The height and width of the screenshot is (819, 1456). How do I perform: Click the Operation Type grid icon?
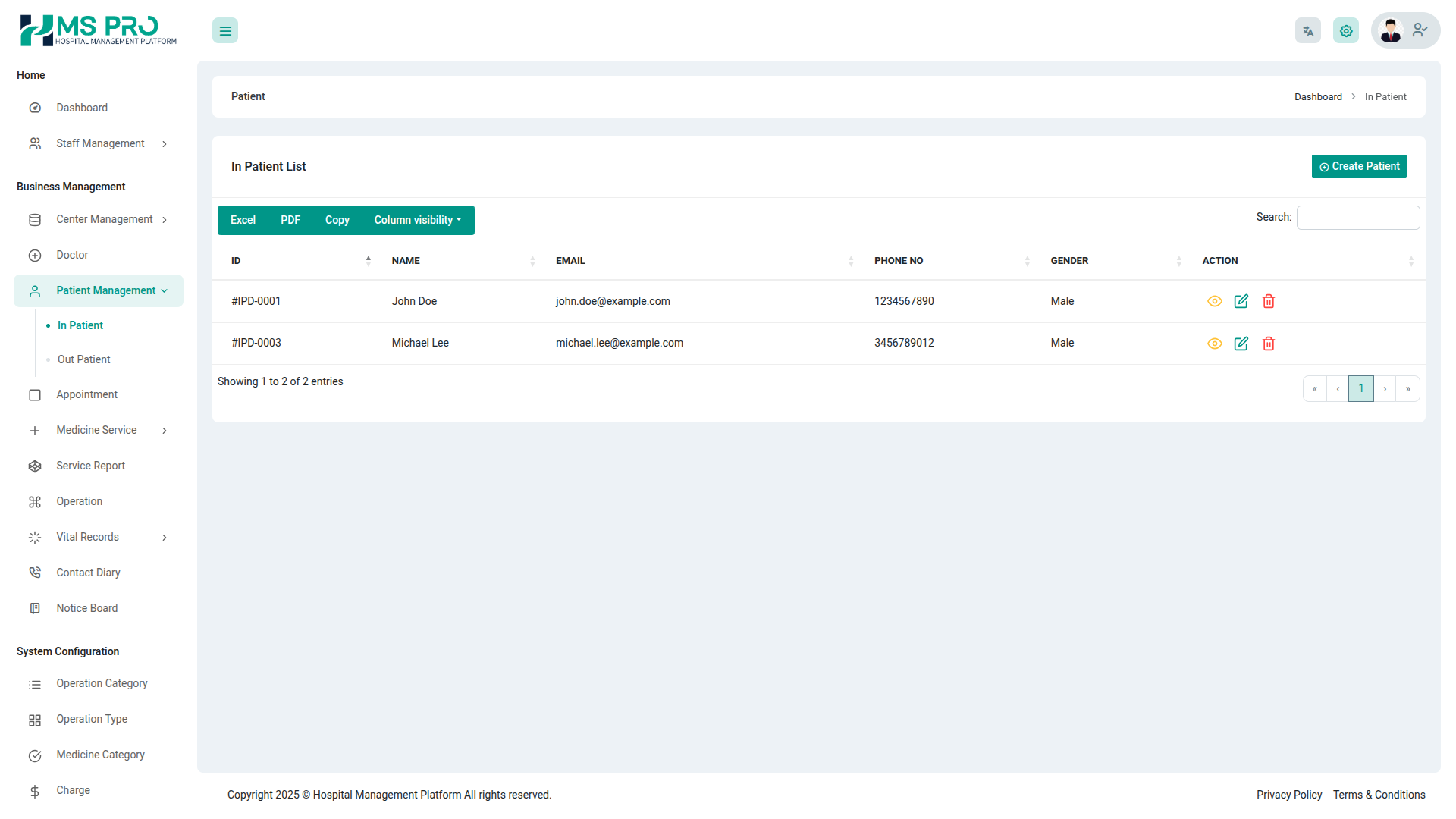[x=35, y=720]
